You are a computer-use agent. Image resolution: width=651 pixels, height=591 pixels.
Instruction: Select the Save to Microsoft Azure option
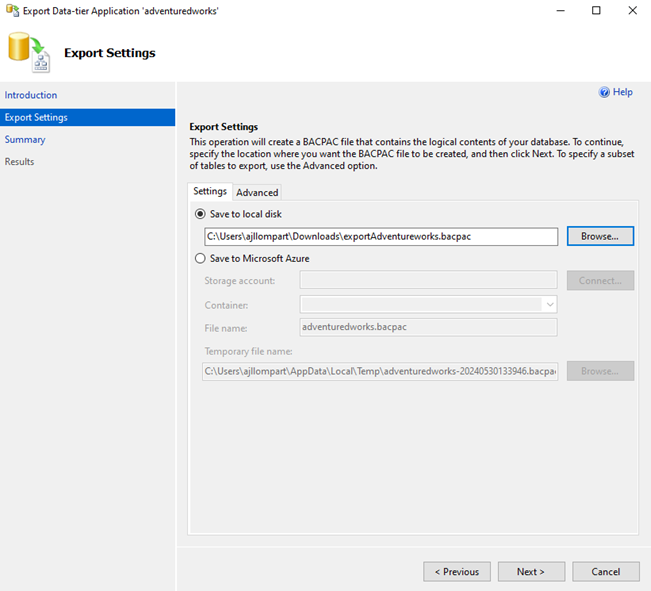[200, 258]
